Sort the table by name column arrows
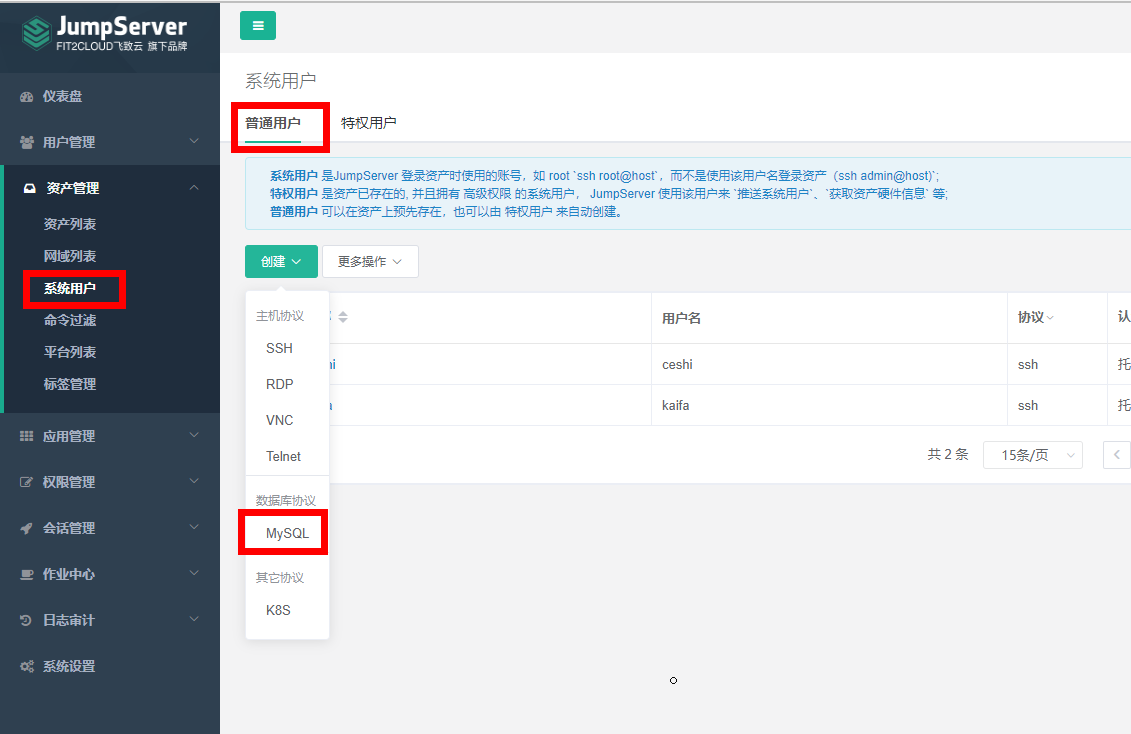The image size is (1131, 734). point(343,317)
